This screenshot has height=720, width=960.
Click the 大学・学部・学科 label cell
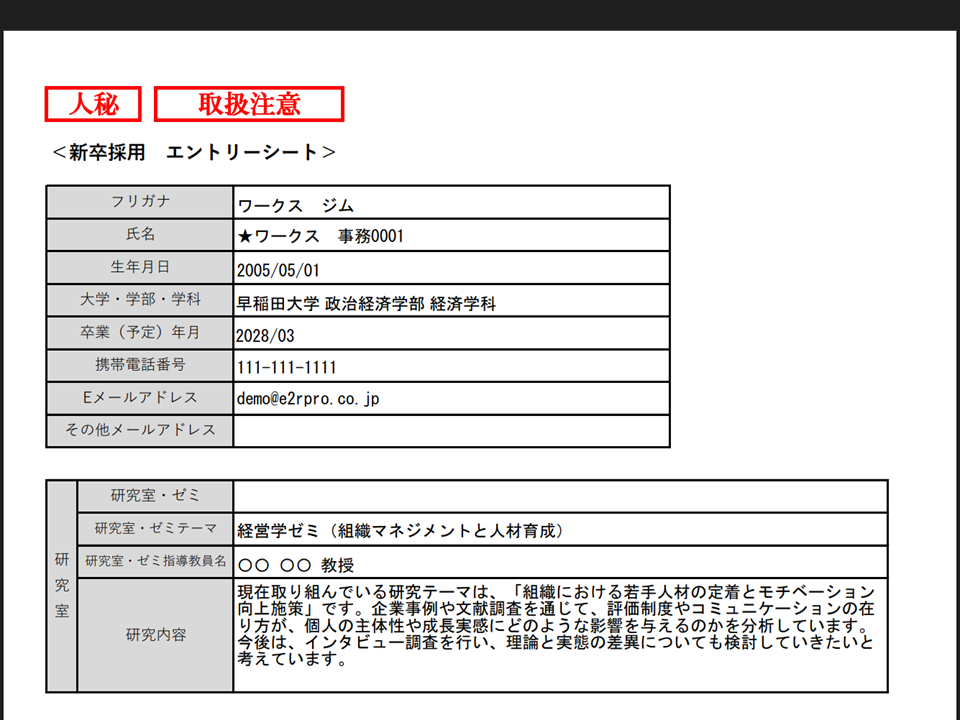click(x=140, y=299)
